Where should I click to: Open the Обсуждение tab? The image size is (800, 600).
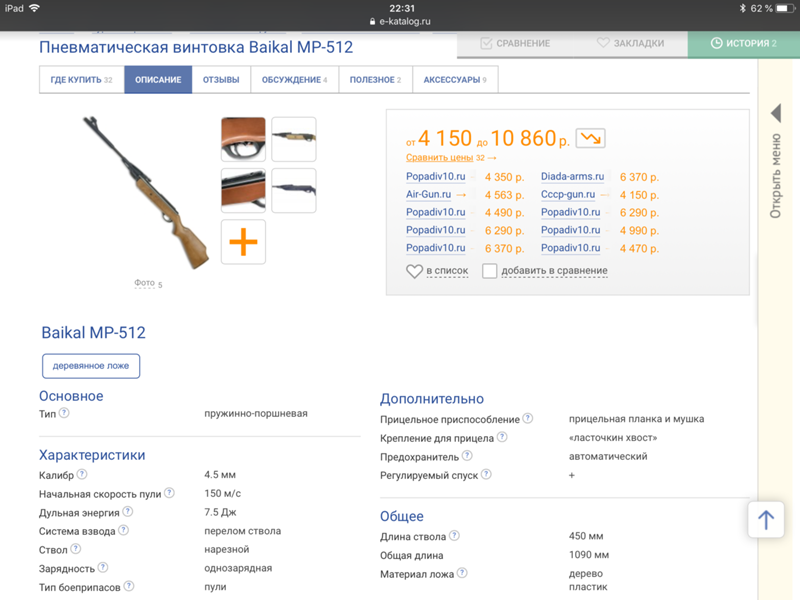click(294, 80)
